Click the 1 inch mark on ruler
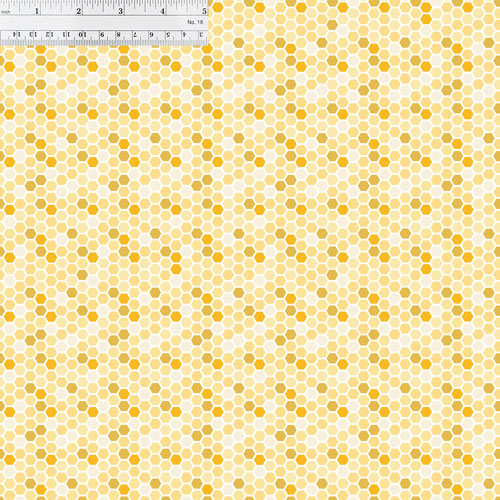This screenshot has width=500, height=500. 37,11
